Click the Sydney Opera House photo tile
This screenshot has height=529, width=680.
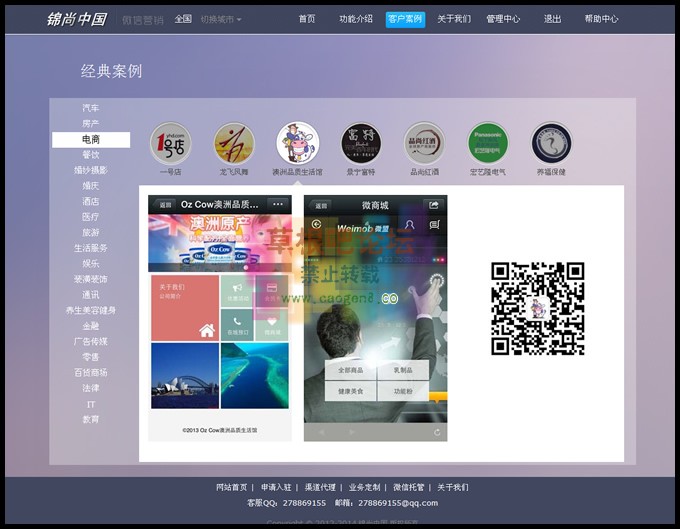(185, 376)
